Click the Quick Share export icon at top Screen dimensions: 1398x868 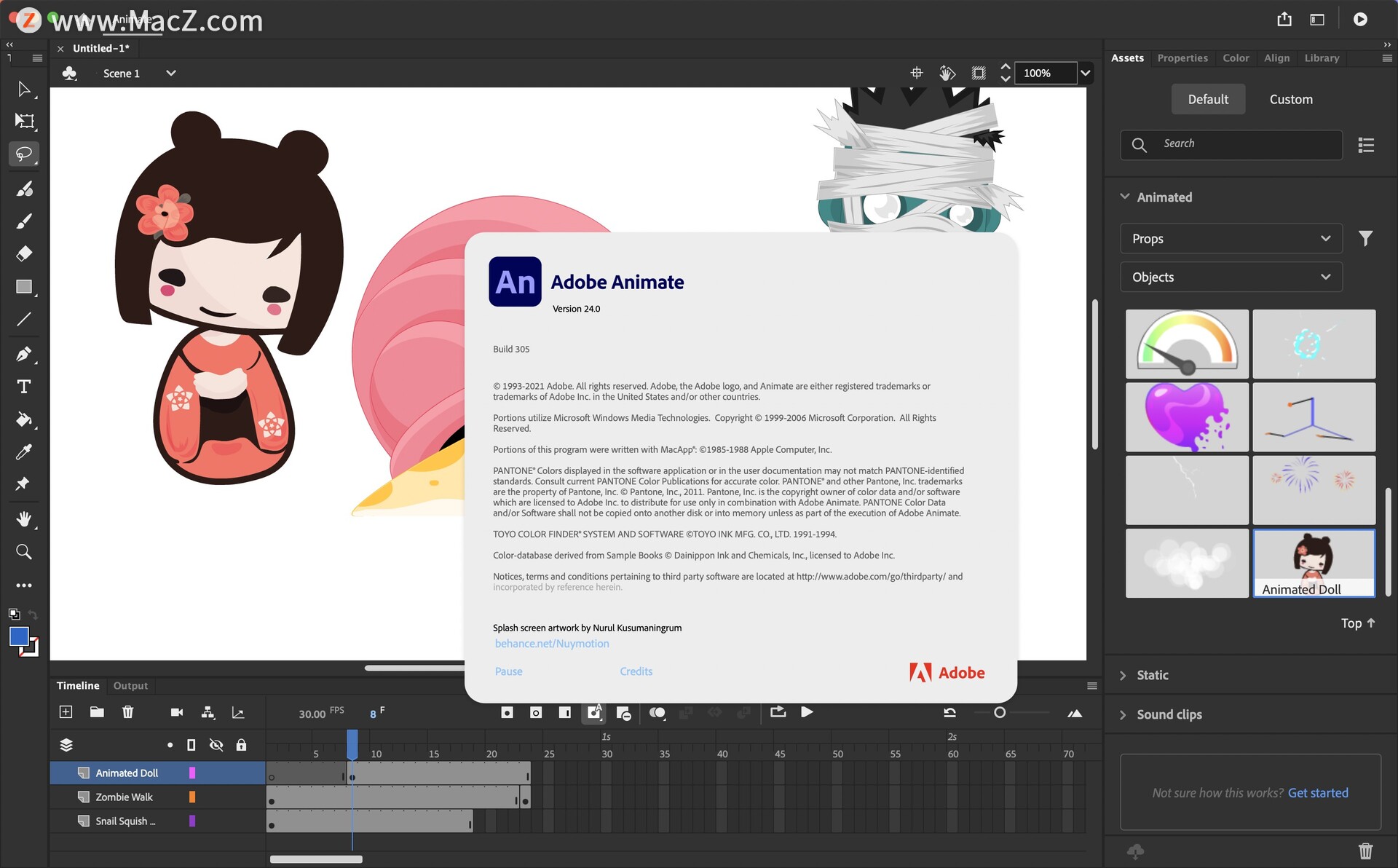tap(1284, 19)
